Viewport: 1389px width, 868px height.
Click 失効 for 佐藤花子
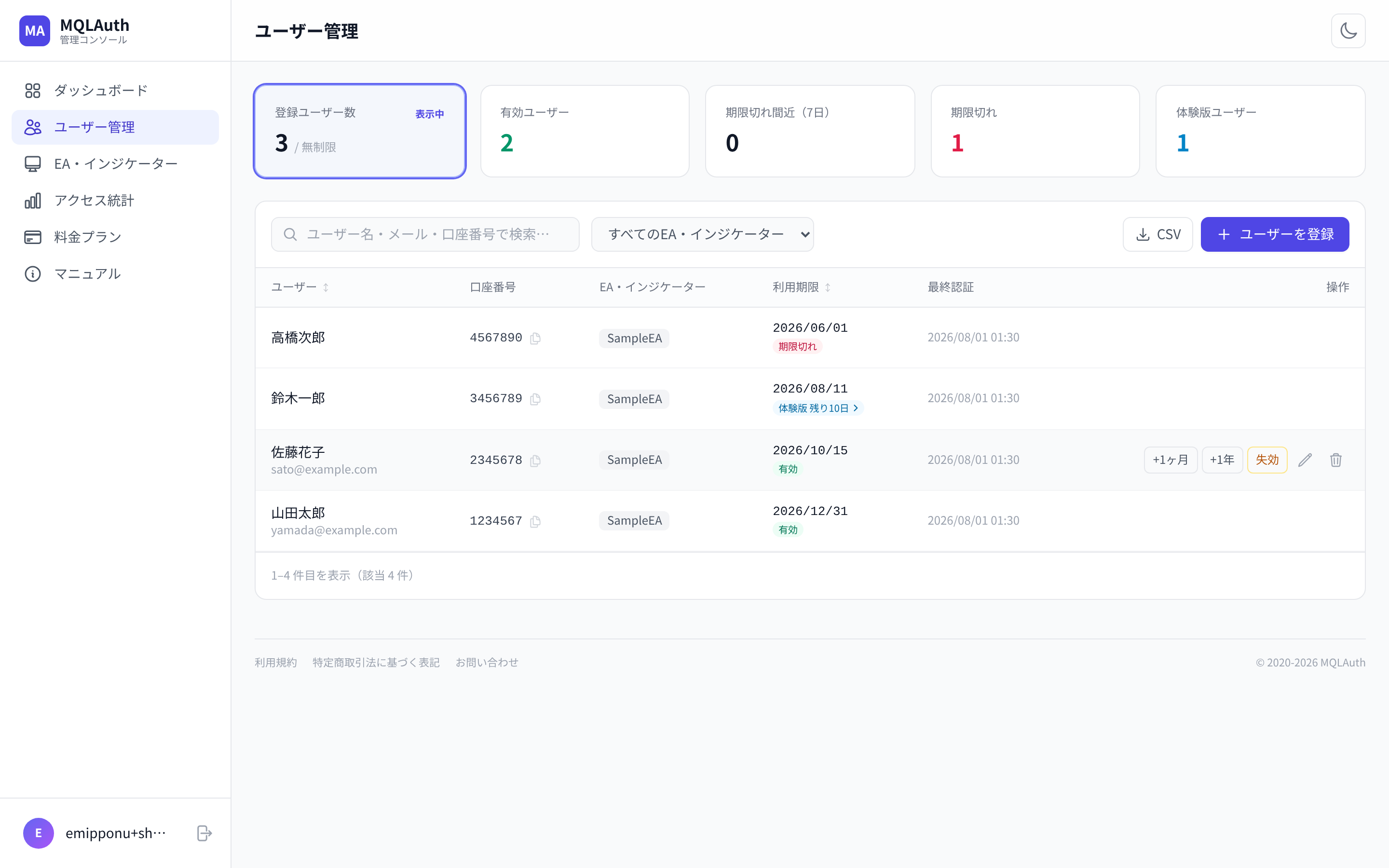pyautogui.click(x=1267, y=460)
